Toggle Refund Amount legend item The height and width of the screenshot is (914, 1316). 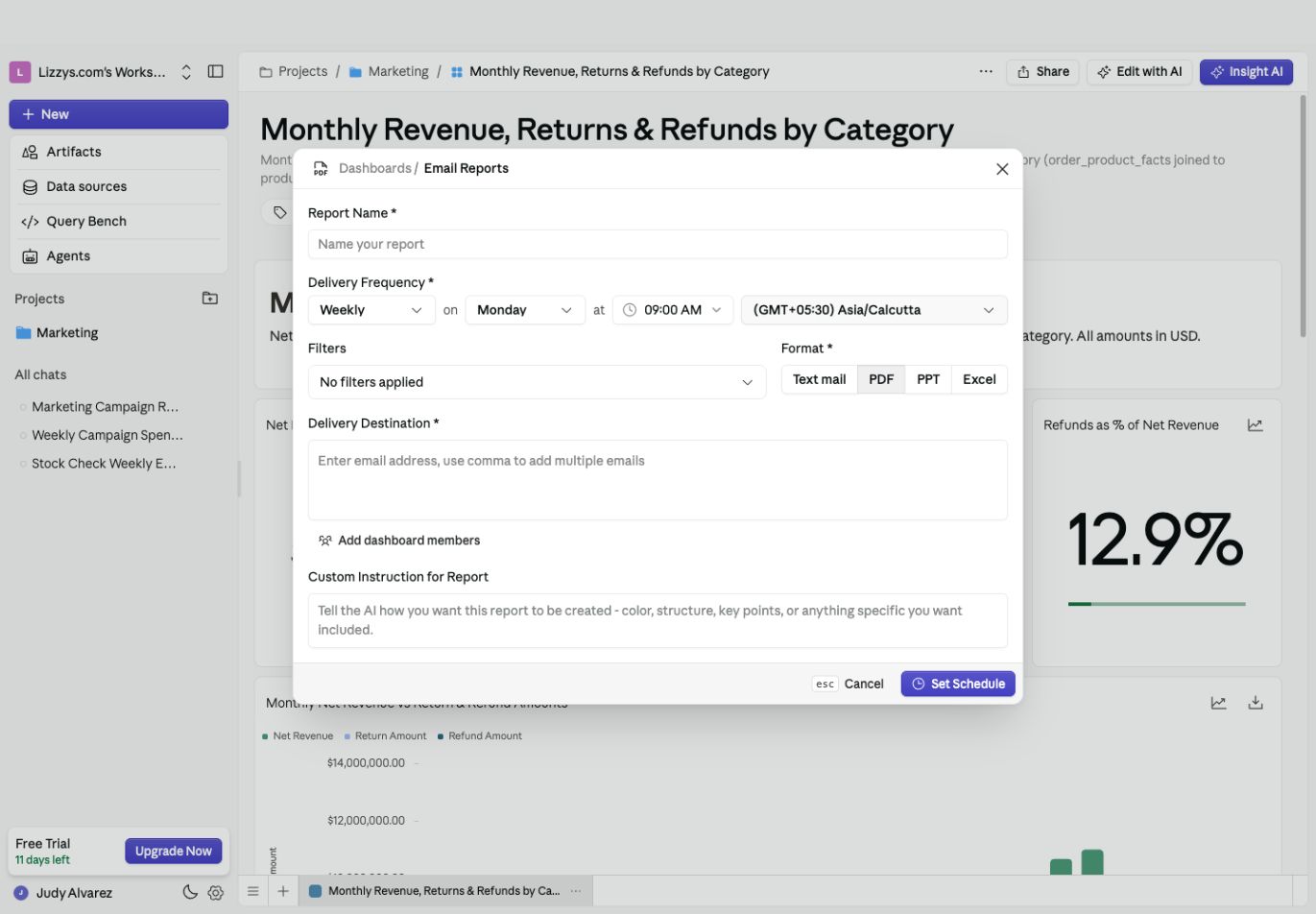[480, 736]
